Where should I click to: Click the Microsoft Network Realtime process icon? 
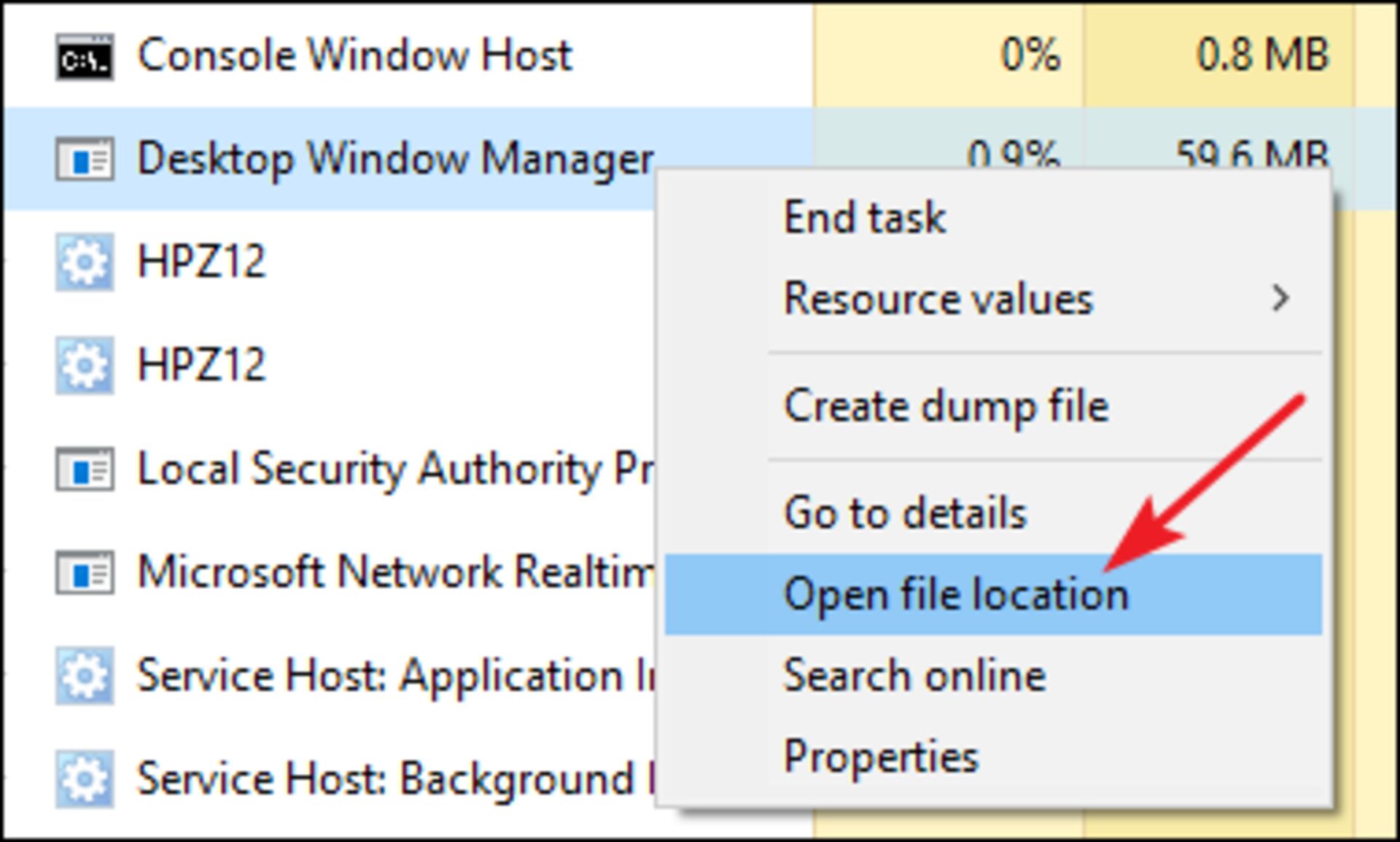point(85,572)
